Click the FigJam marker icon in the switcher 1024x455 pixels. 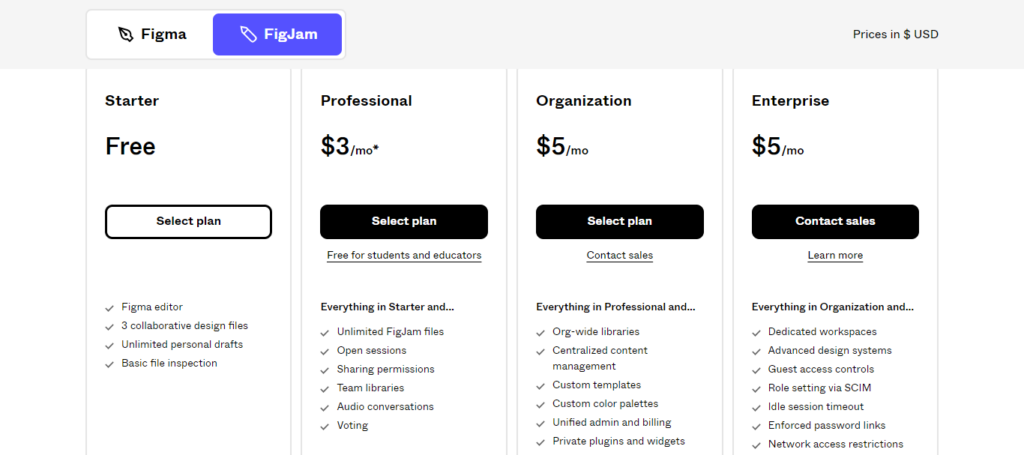coord(249,35)
